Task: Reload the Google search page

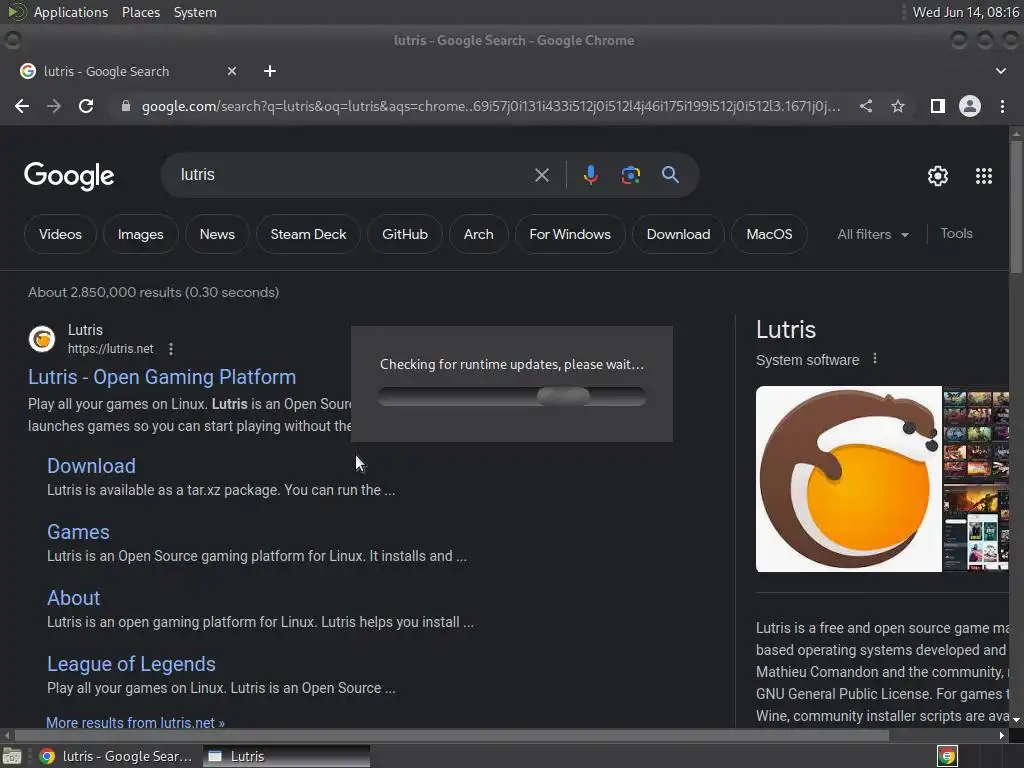Action: tap(86, 106)
